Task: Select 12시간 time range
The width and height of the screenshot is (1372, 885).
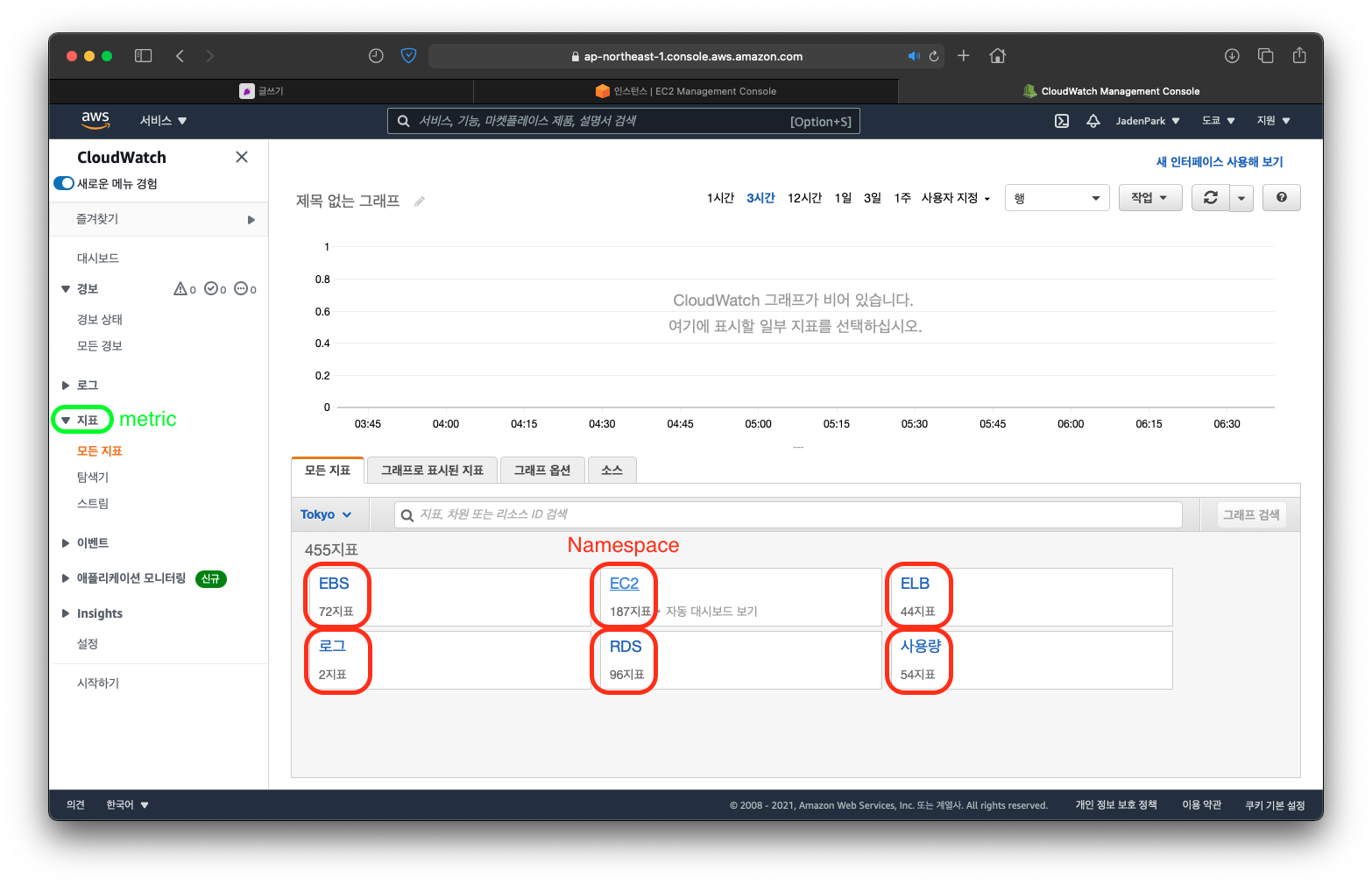Action: pos(804,198)
